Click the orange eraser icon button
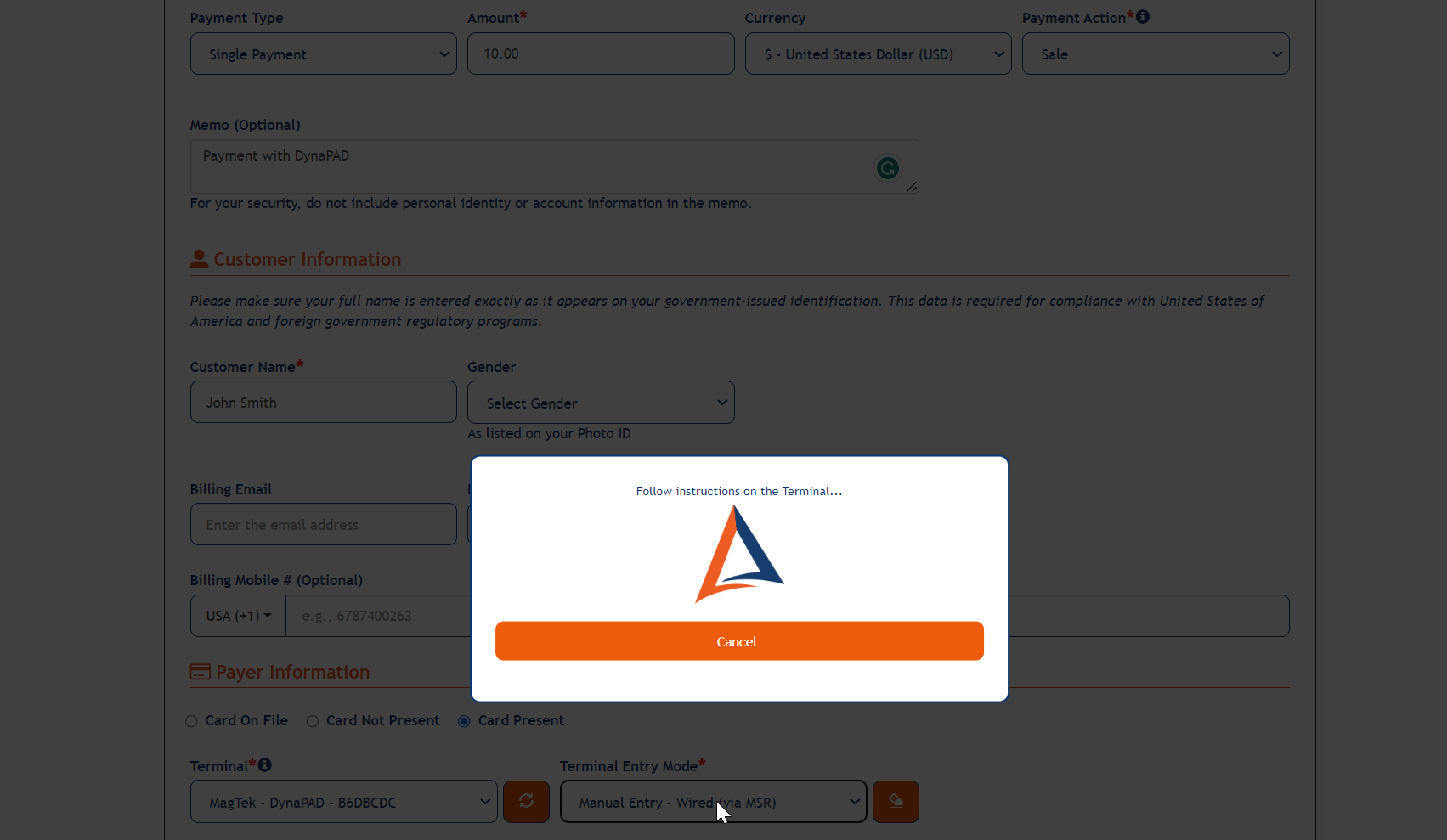The image size is (1447, 840). pos(896,801)
